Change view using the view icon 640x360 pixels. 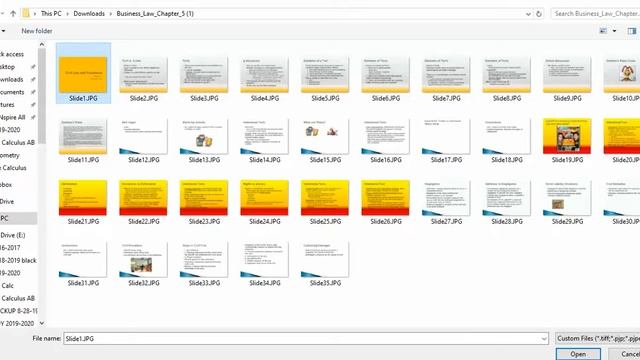point(603,31)
